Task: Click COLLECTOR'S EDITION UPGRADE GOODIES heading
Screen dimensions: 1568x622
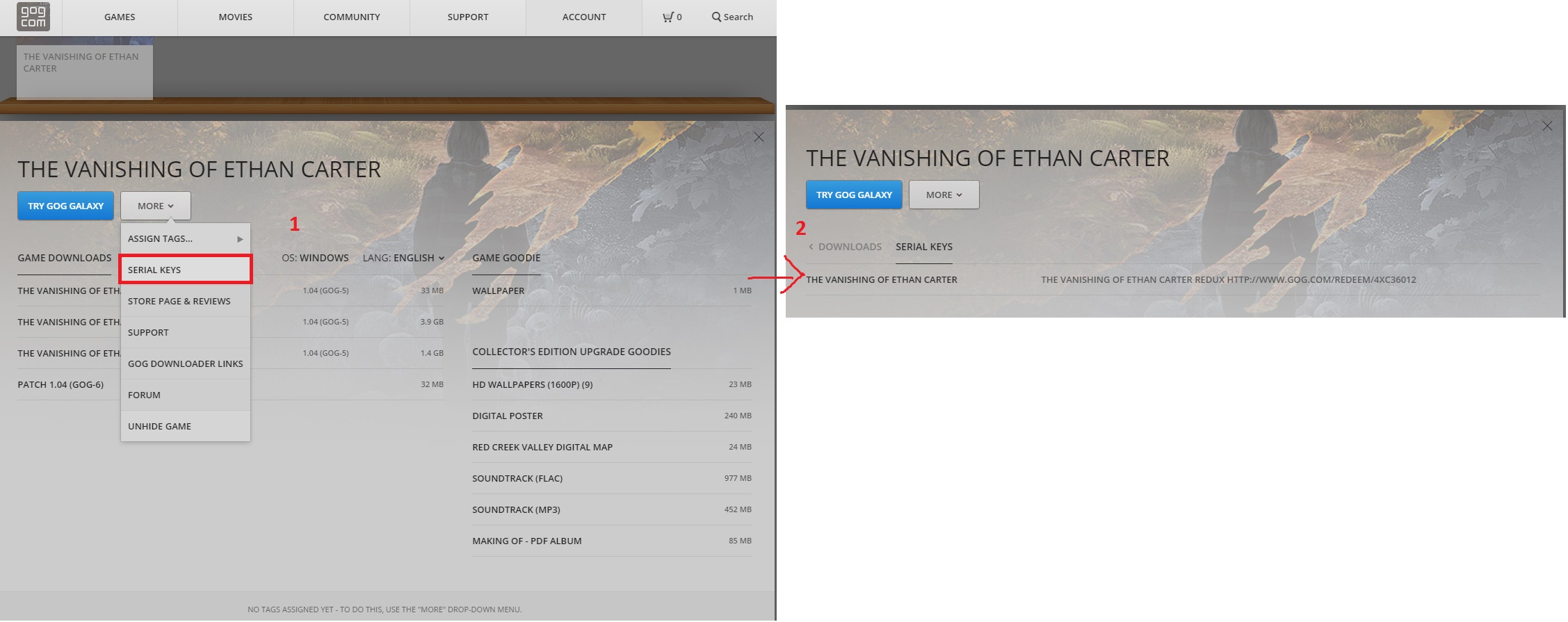Action: coord(572,352)
